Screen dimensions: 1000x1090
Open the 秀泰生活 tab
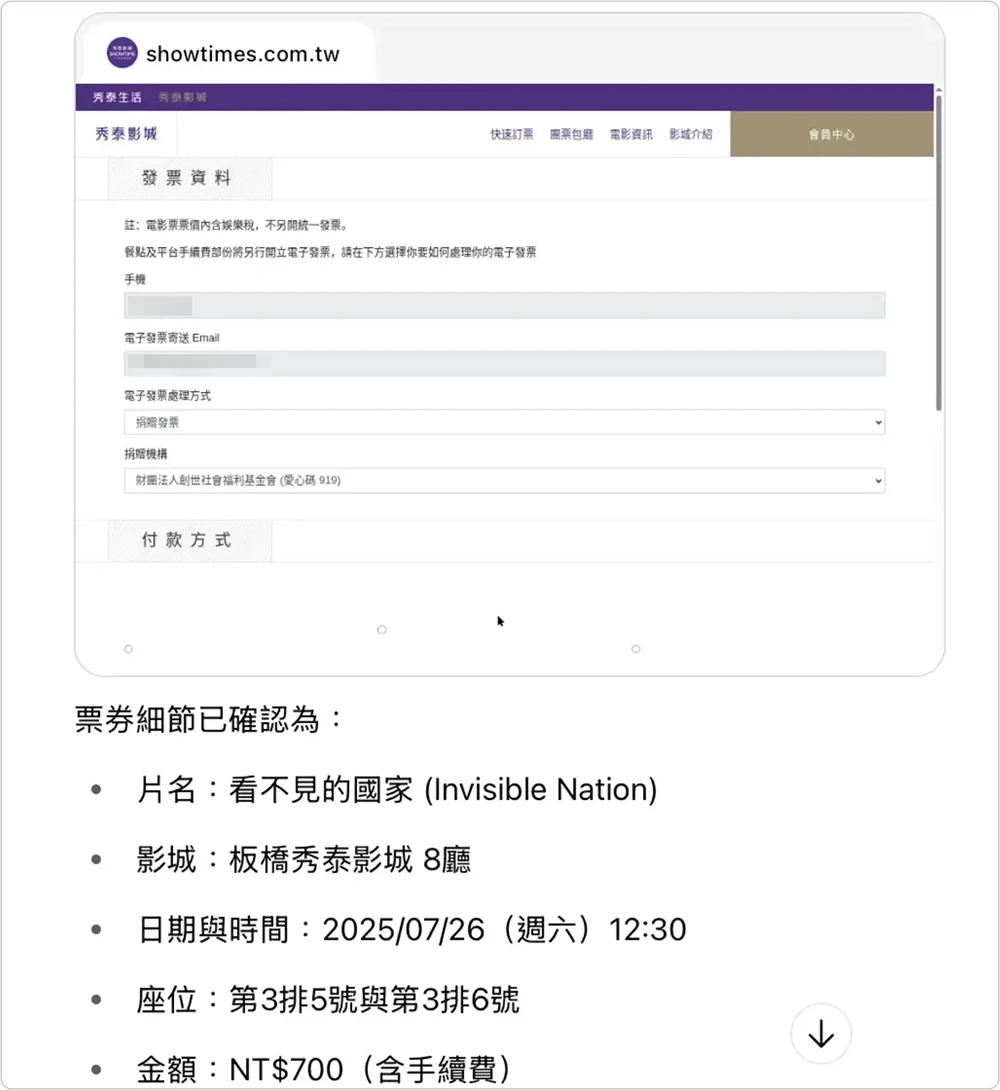tap(117, 97)
